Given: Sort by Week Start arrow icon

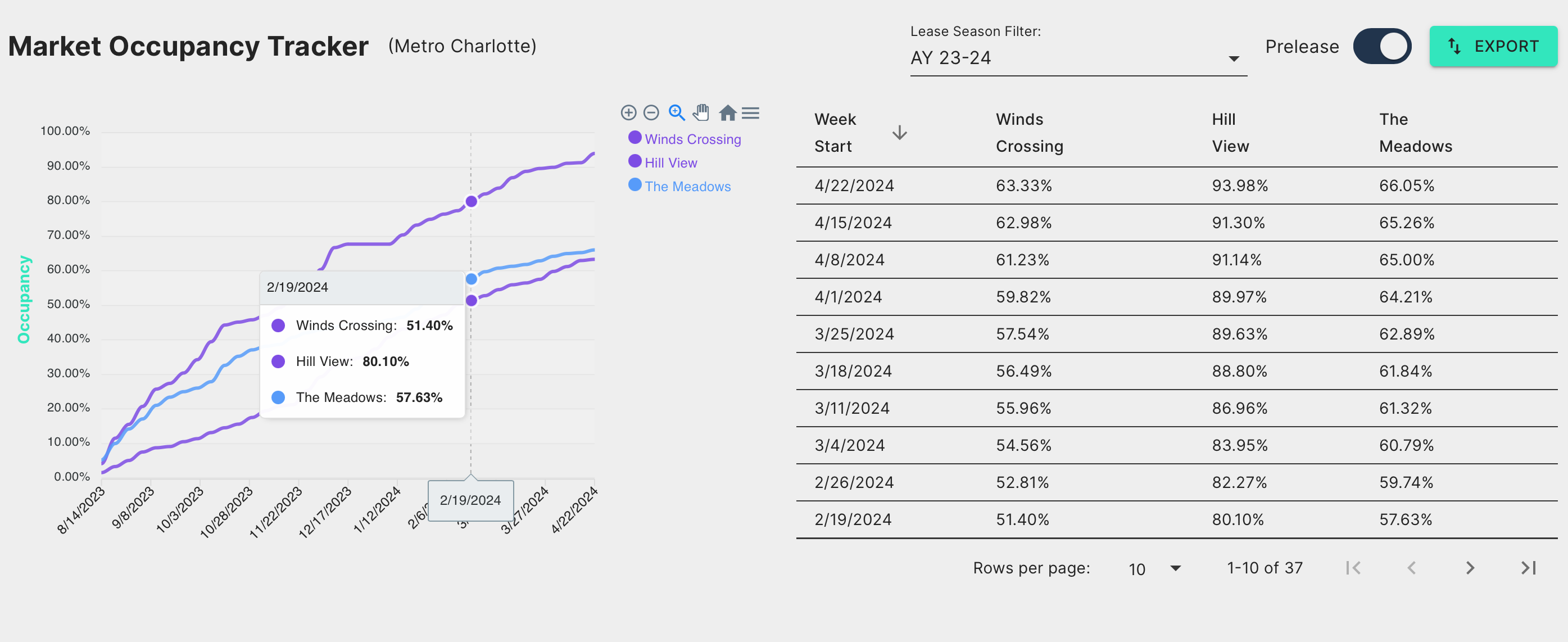Looking at the screenshot, I should point(899,133).
